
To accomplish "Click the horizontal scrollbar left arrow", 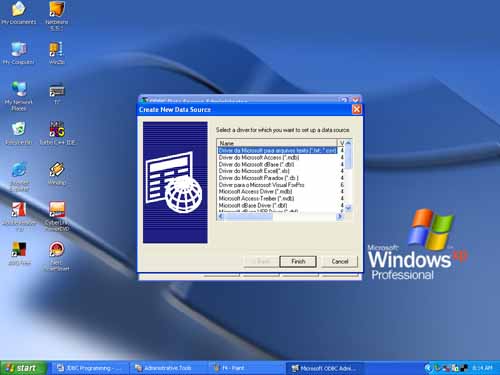I will [x=221, y=216].
